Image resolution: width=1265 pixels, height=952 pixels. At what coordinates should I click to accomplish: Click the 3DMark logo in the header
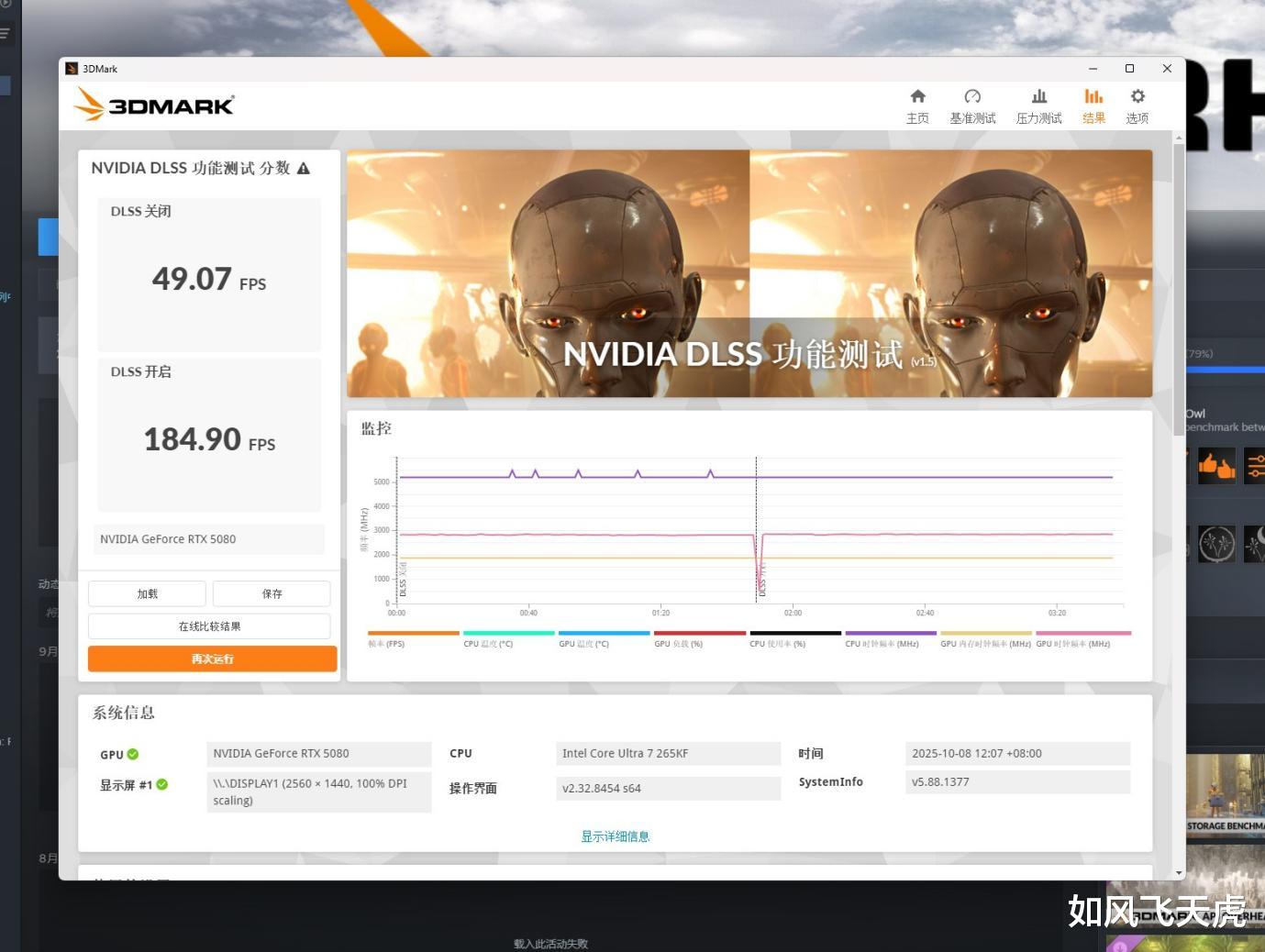click(x=154, y=105)
